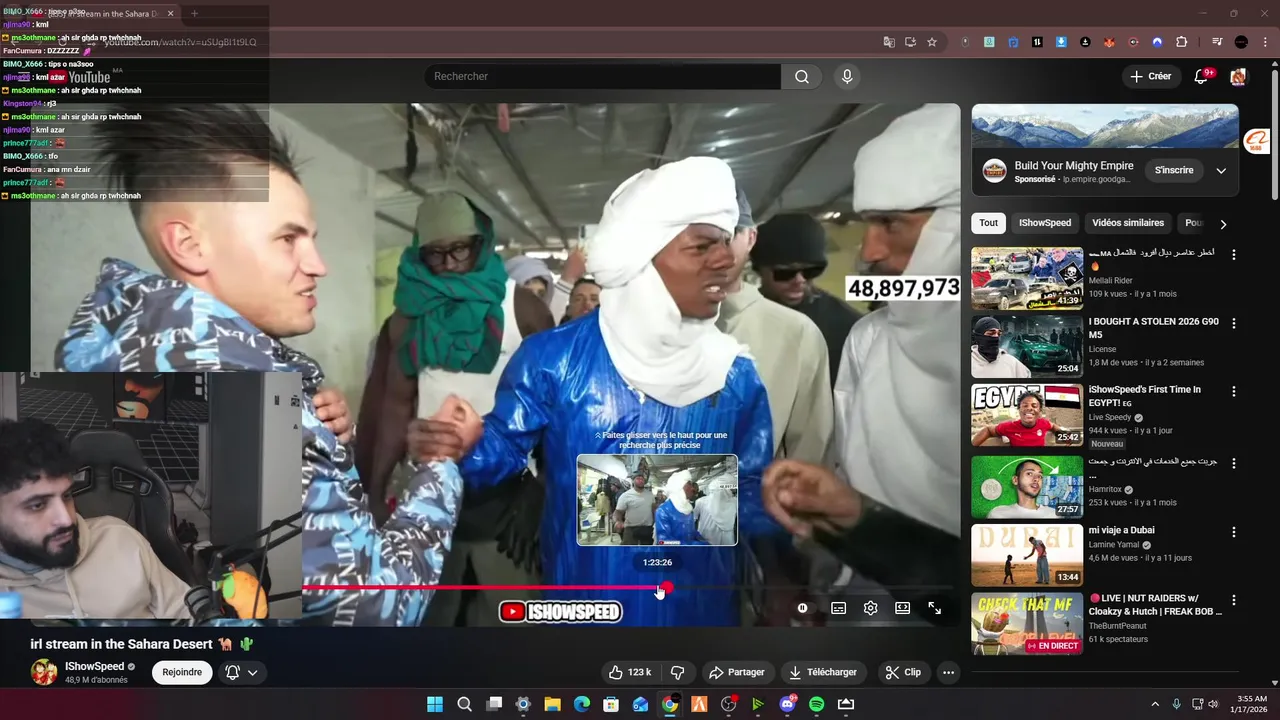Open the Hamritox 27:57 video thumbnail
Image resolution: width=1280 pixels, height=720 pixels.
click(1027, 486)
